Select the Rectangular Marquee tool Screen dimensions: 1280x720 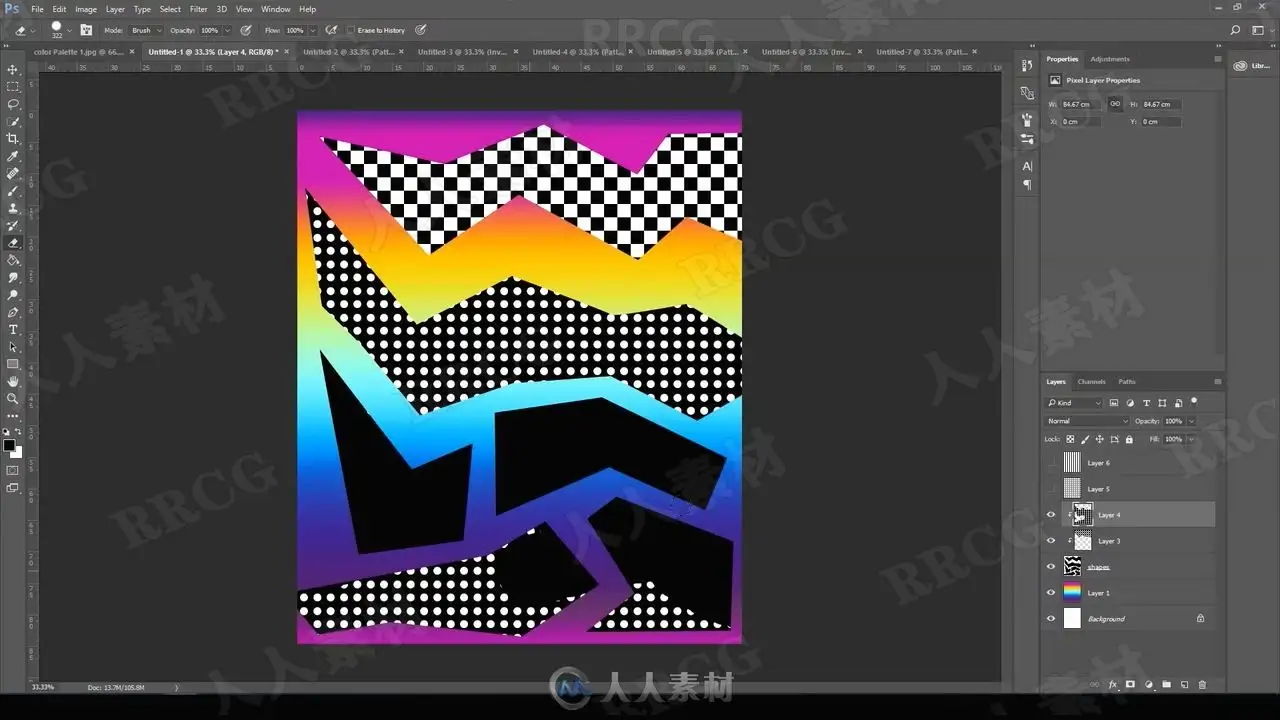tap(13, 87)
